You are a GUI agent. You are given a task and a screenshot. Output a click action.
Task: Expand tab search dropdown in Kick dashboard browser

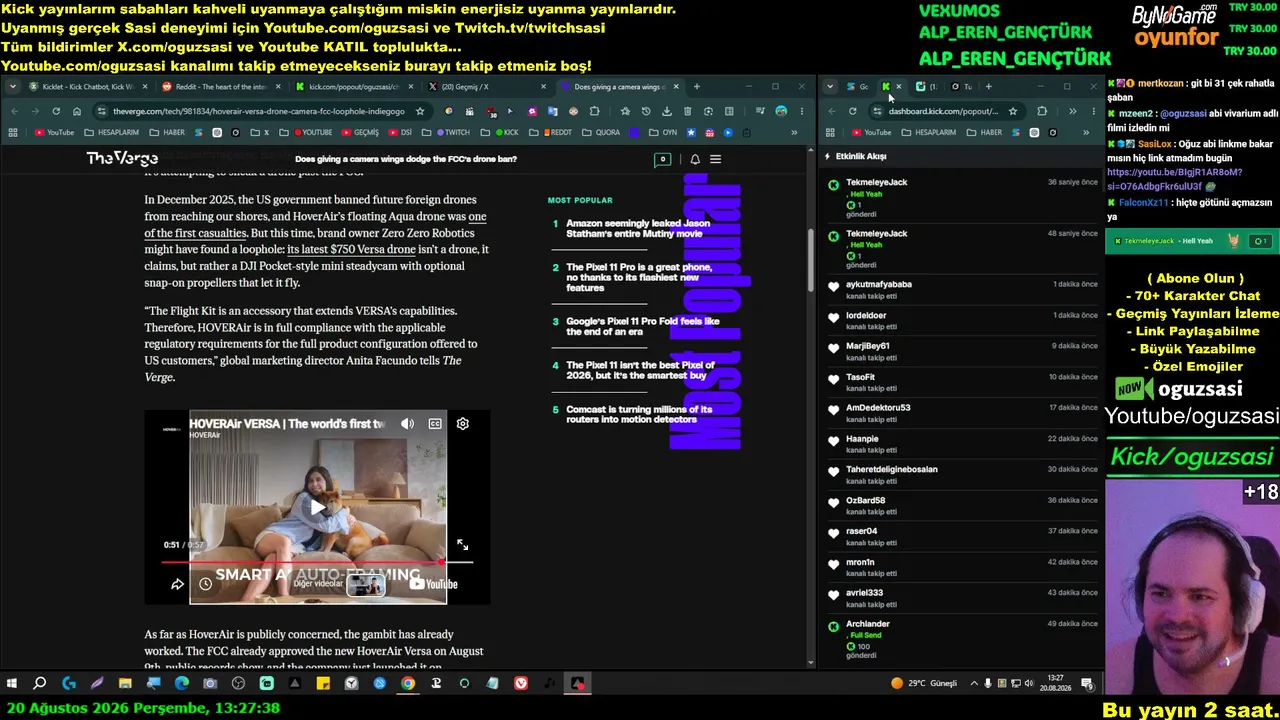830,87
